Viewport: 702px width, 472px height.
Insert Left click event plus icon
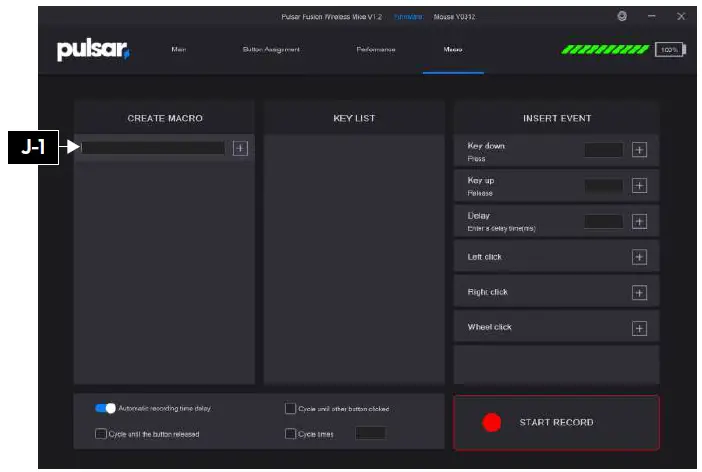pos(639,257)
